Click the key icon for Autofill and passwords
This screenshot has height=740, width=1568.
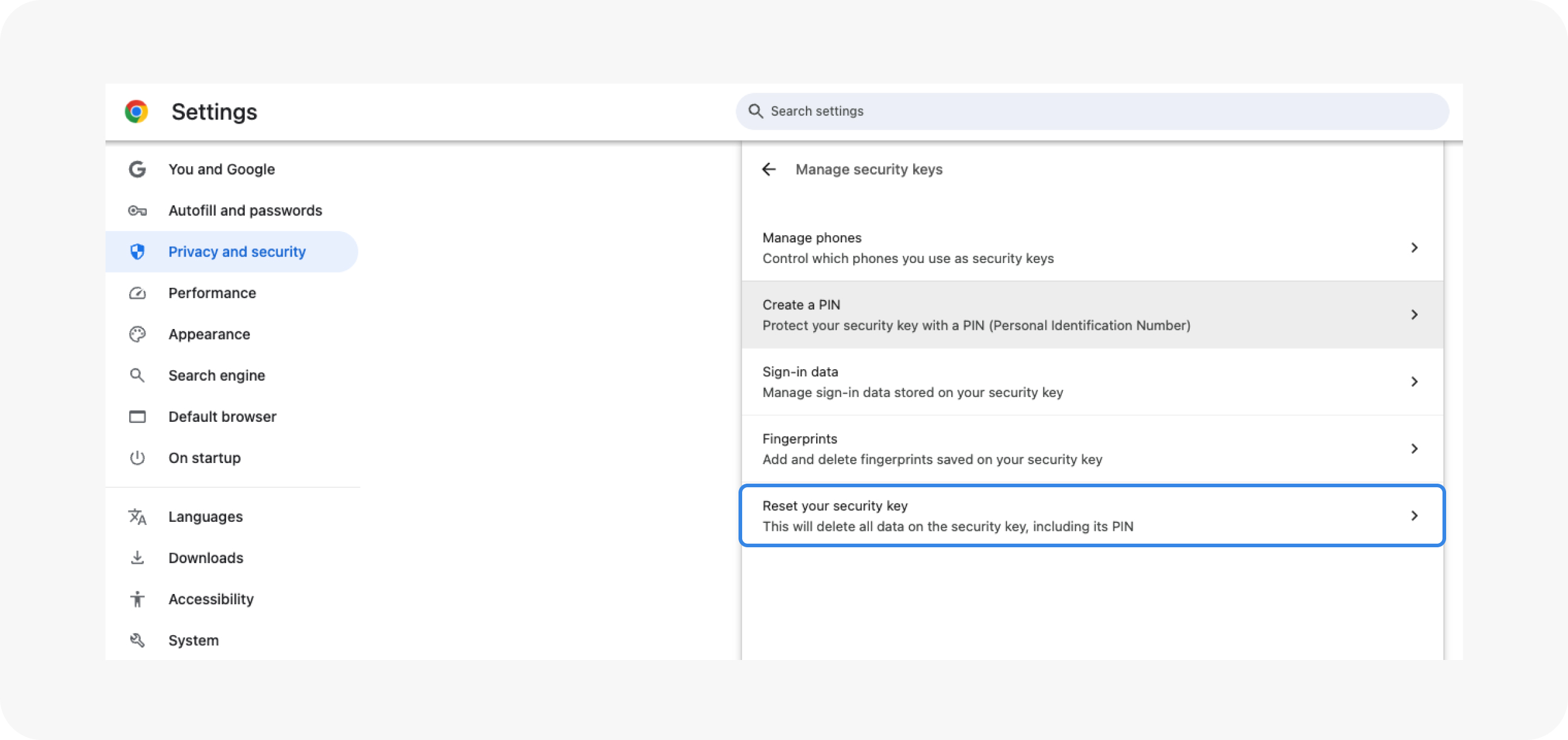138,210
